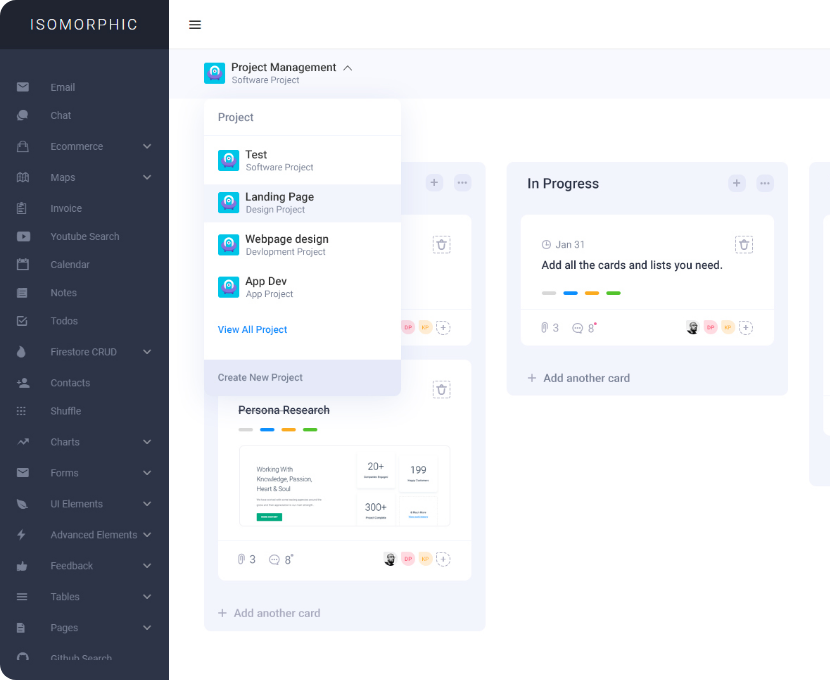The height and width of the screenshot is (680, 830).
Task: Click the Shuffle grid icon in sidebar
Action: [x=21, y=411]
